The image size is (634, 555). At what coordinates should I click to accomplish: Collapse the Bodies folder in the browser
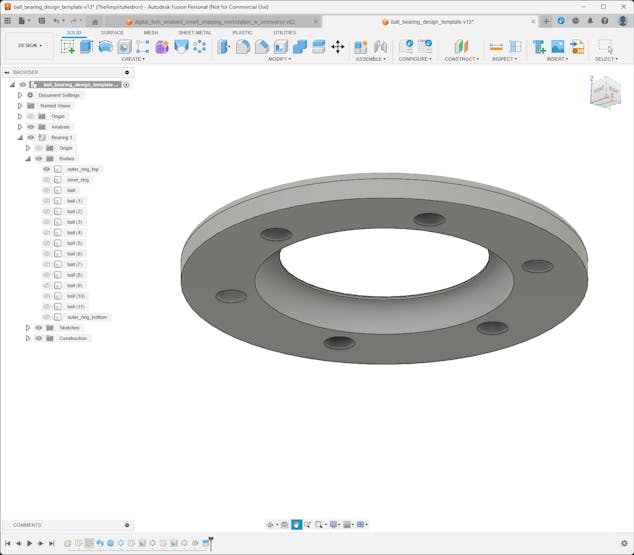[x=28, y=158]
